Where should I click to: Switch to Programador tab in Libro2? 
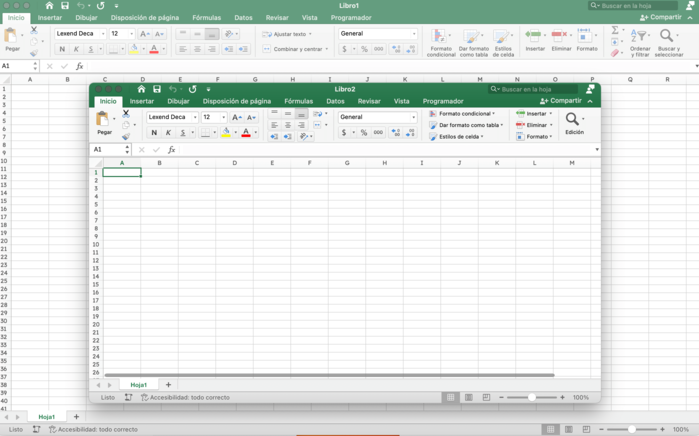(443, 101)
